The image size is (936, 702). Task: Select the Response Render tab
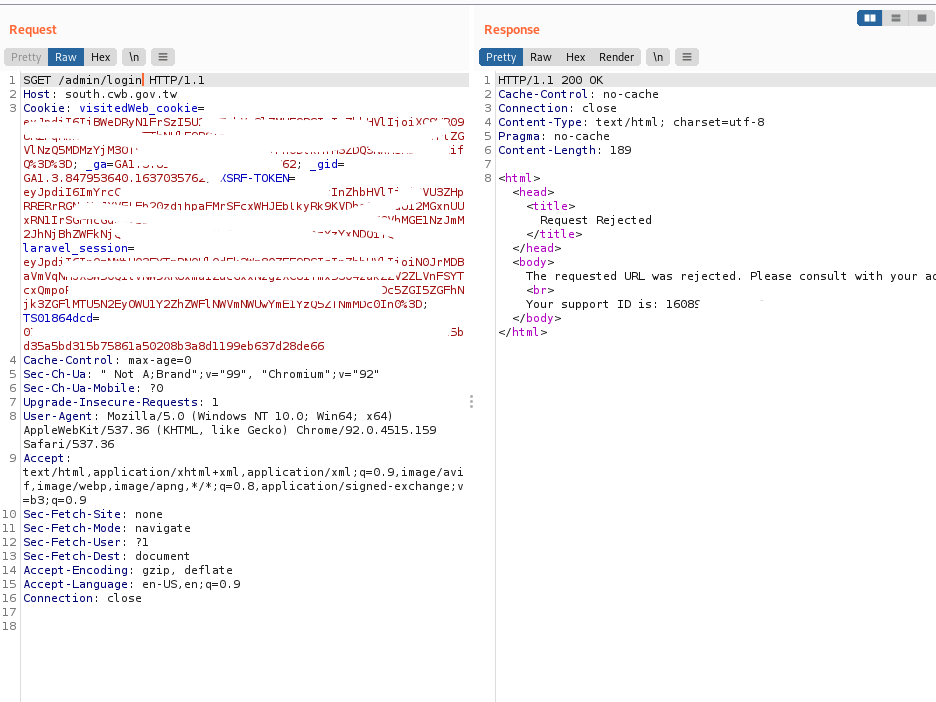click(617, 57)
